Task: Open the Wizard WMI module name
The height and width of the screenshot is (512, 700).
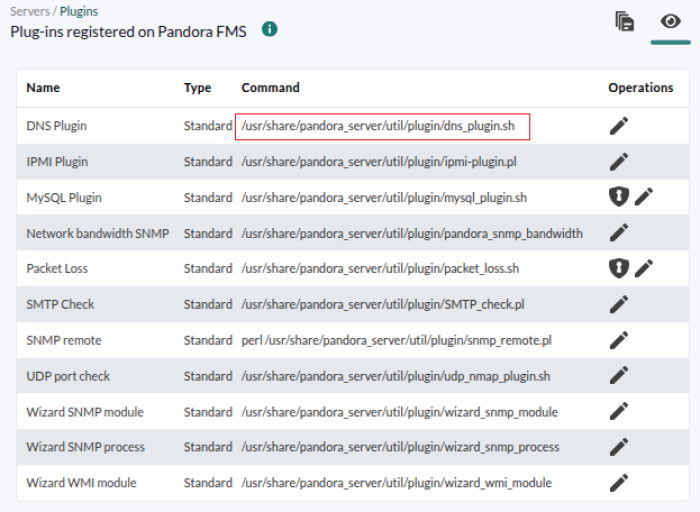Action: click(x=81, y=483)
